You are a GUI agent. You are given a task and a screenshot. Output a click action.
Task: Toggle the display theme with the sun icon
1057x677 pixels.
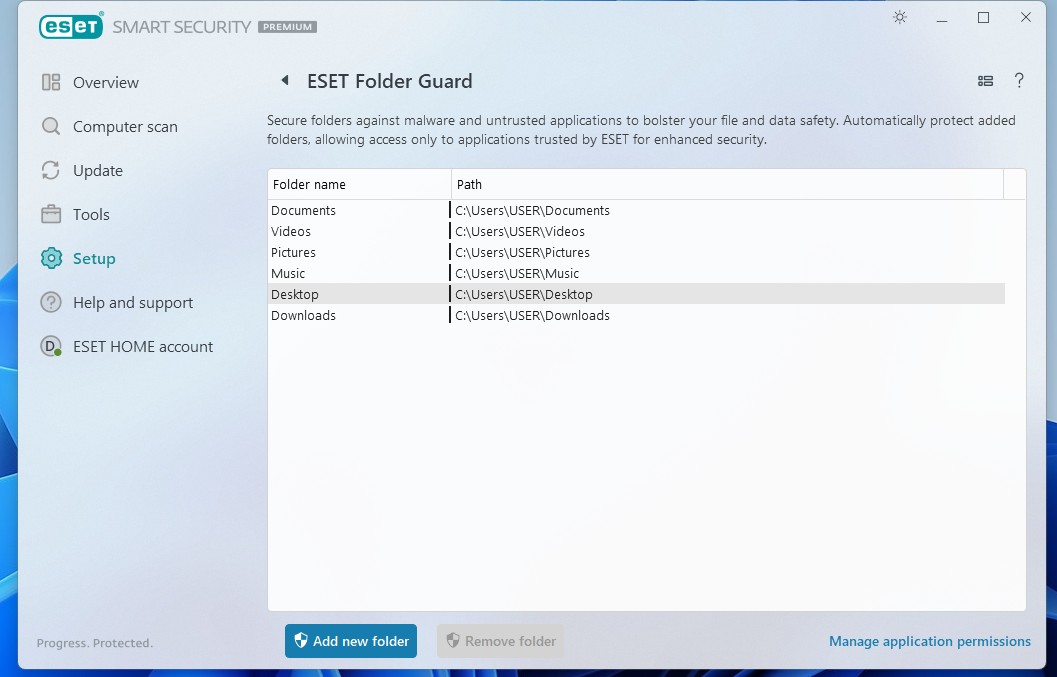(899, 17)
